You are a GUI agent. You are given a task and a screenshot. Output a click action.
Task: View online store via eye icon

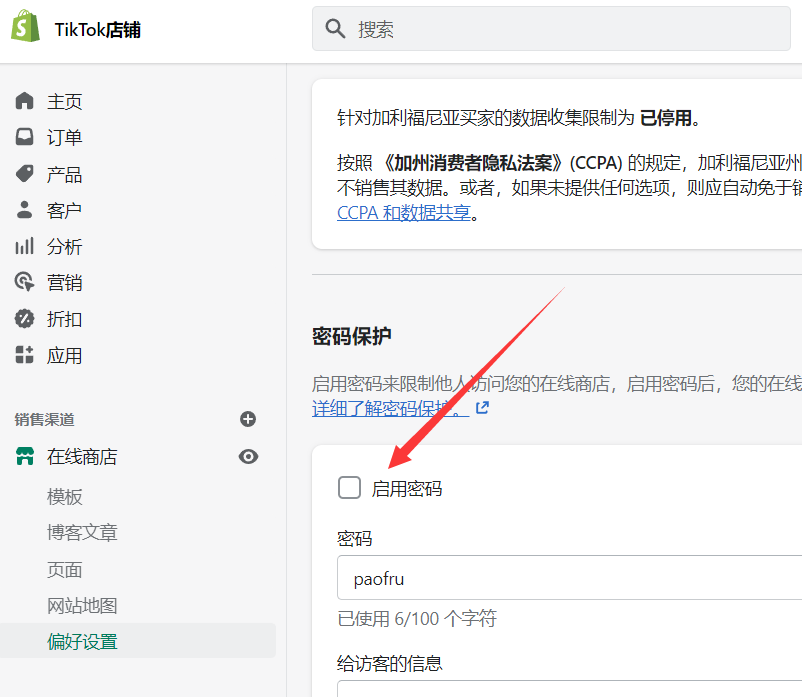tap(248, 457)
